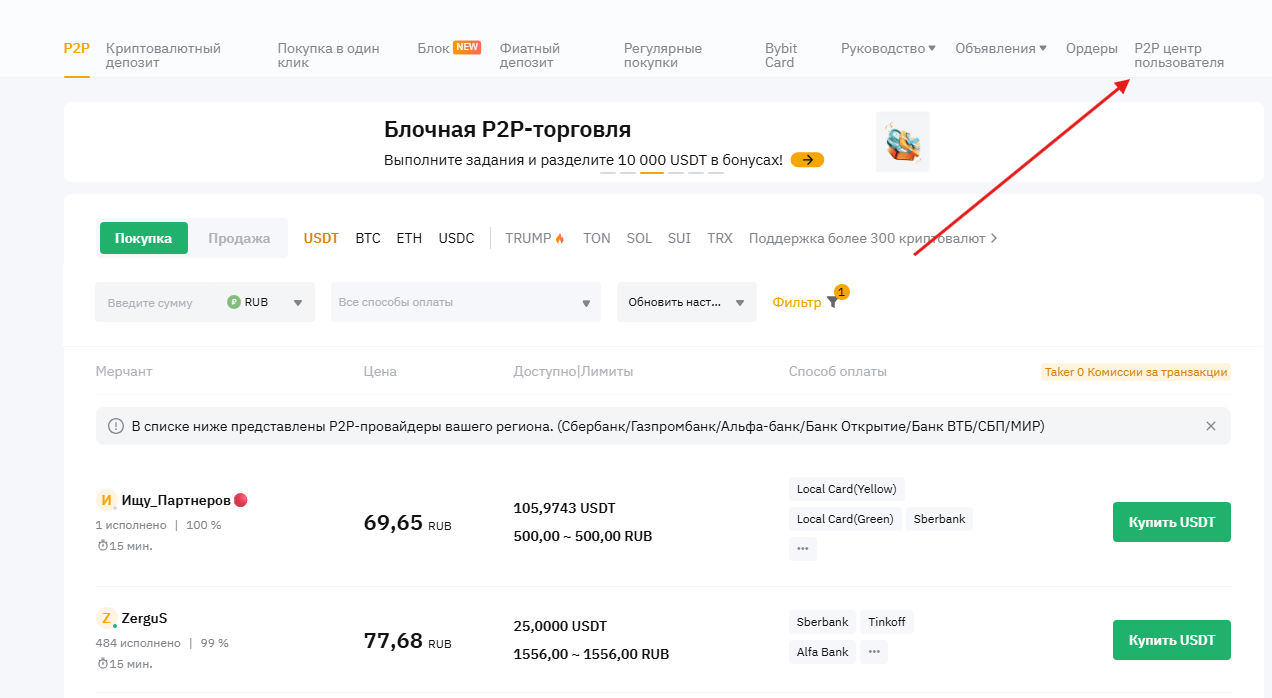Show more payment methods for Ищу_Партнеров
The image size is (1272, 698).
point(803,549)
